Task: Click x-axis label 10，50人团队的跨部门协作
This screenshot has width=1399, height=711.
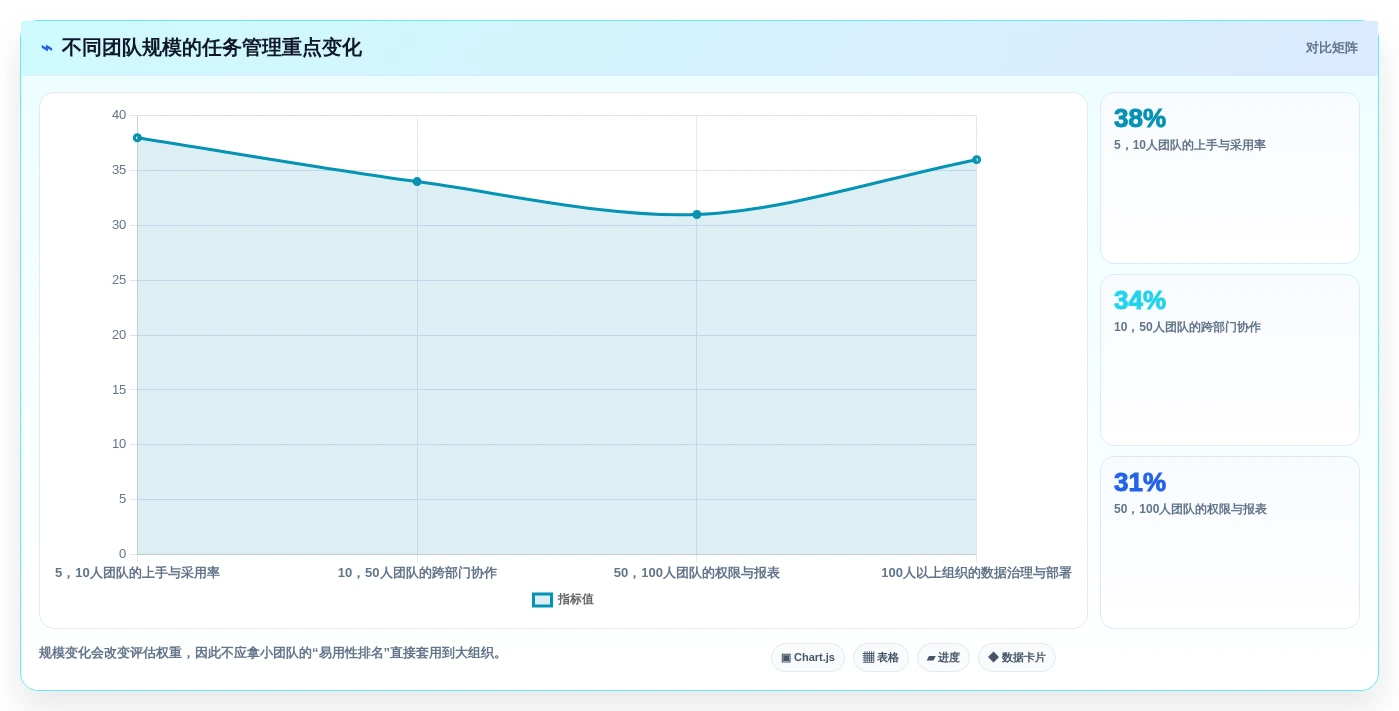Action: (417, 574)
